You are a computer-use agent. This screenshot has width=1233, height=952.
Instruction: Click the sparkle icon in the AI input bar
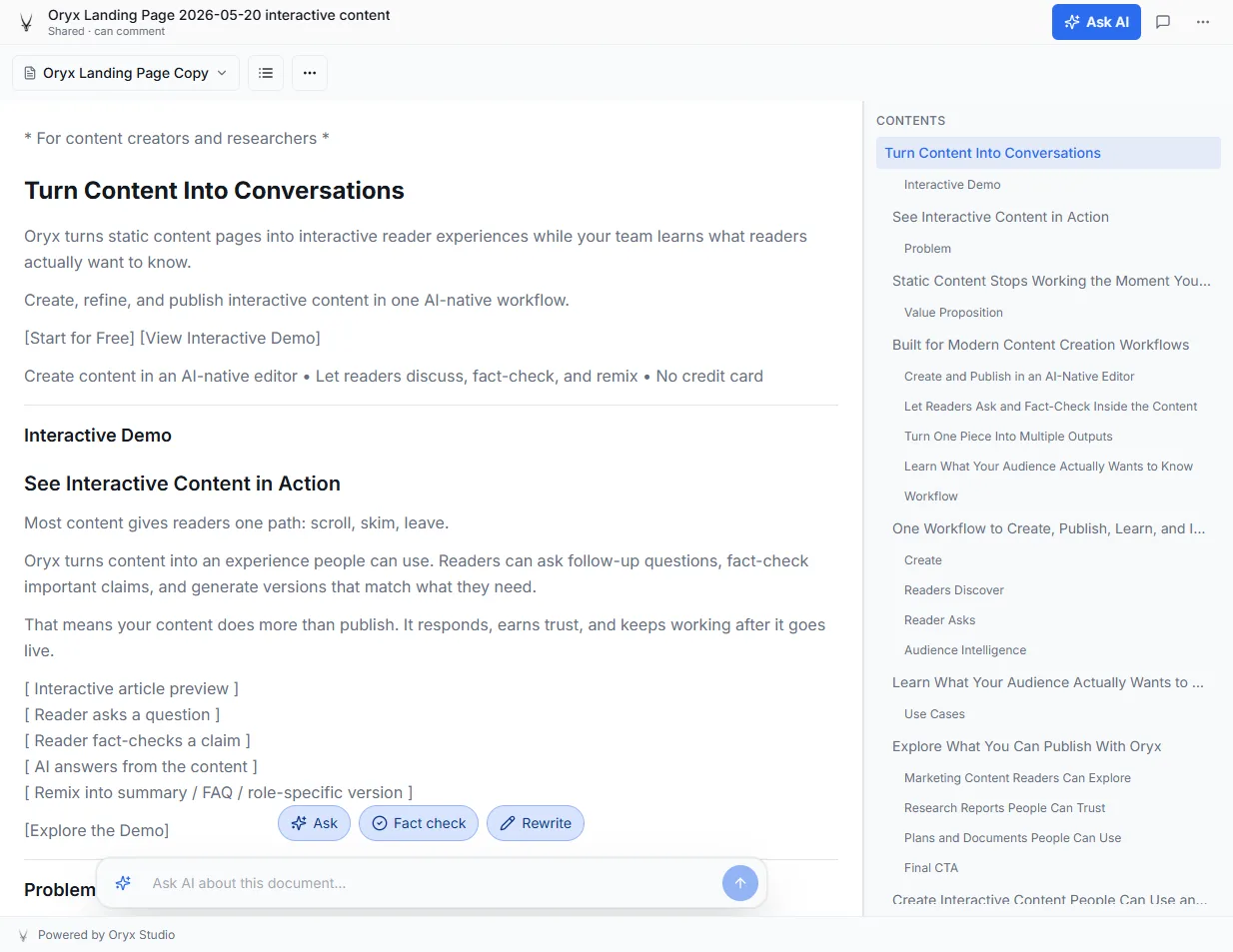pyautogui.click(x=123, y=883)
